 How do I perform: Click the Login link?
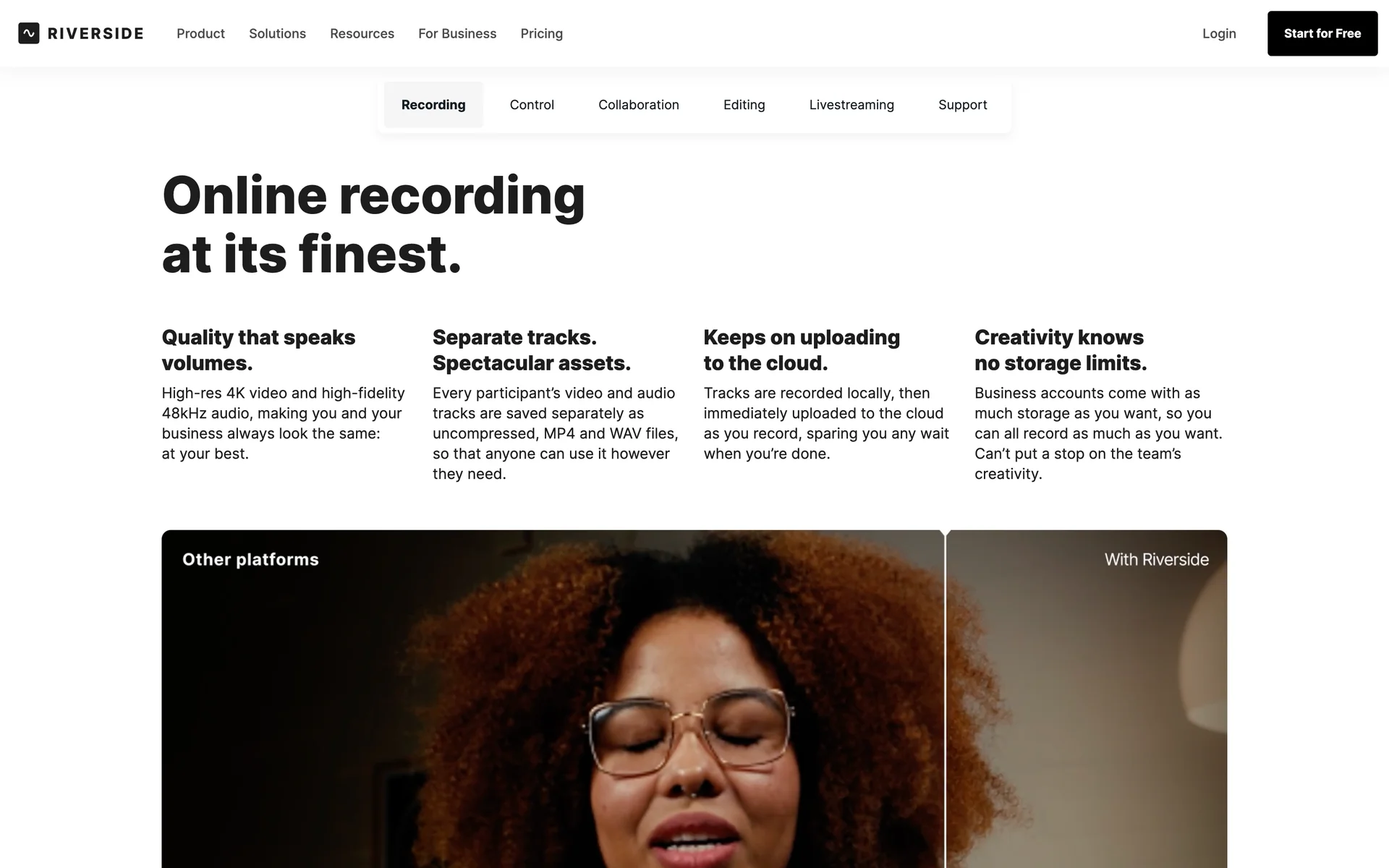pyautogui.click(x=1219, y=33)
